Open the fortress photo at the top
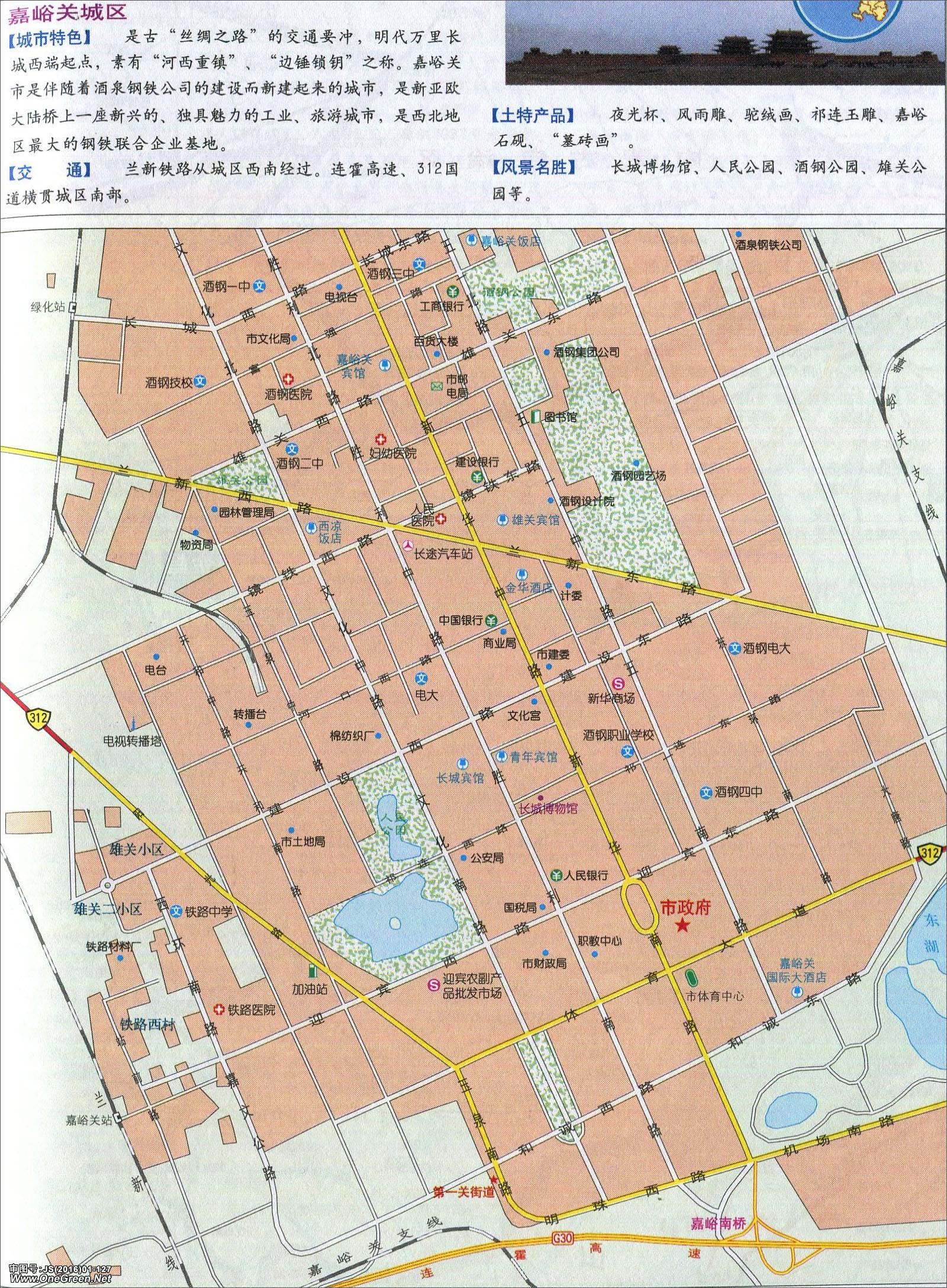This screenshot has width=947, height=1288. tap(725, 41)
